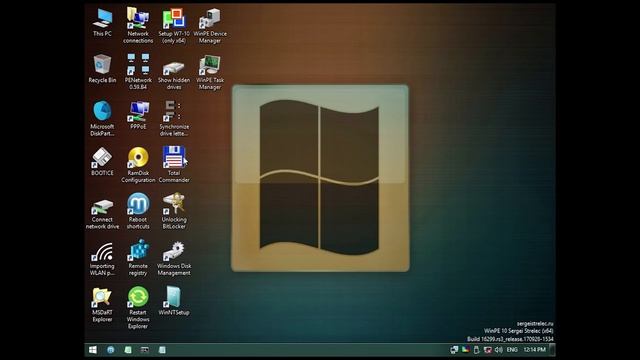Select Reboot shortcuts icon

click(x=138, y=211)
